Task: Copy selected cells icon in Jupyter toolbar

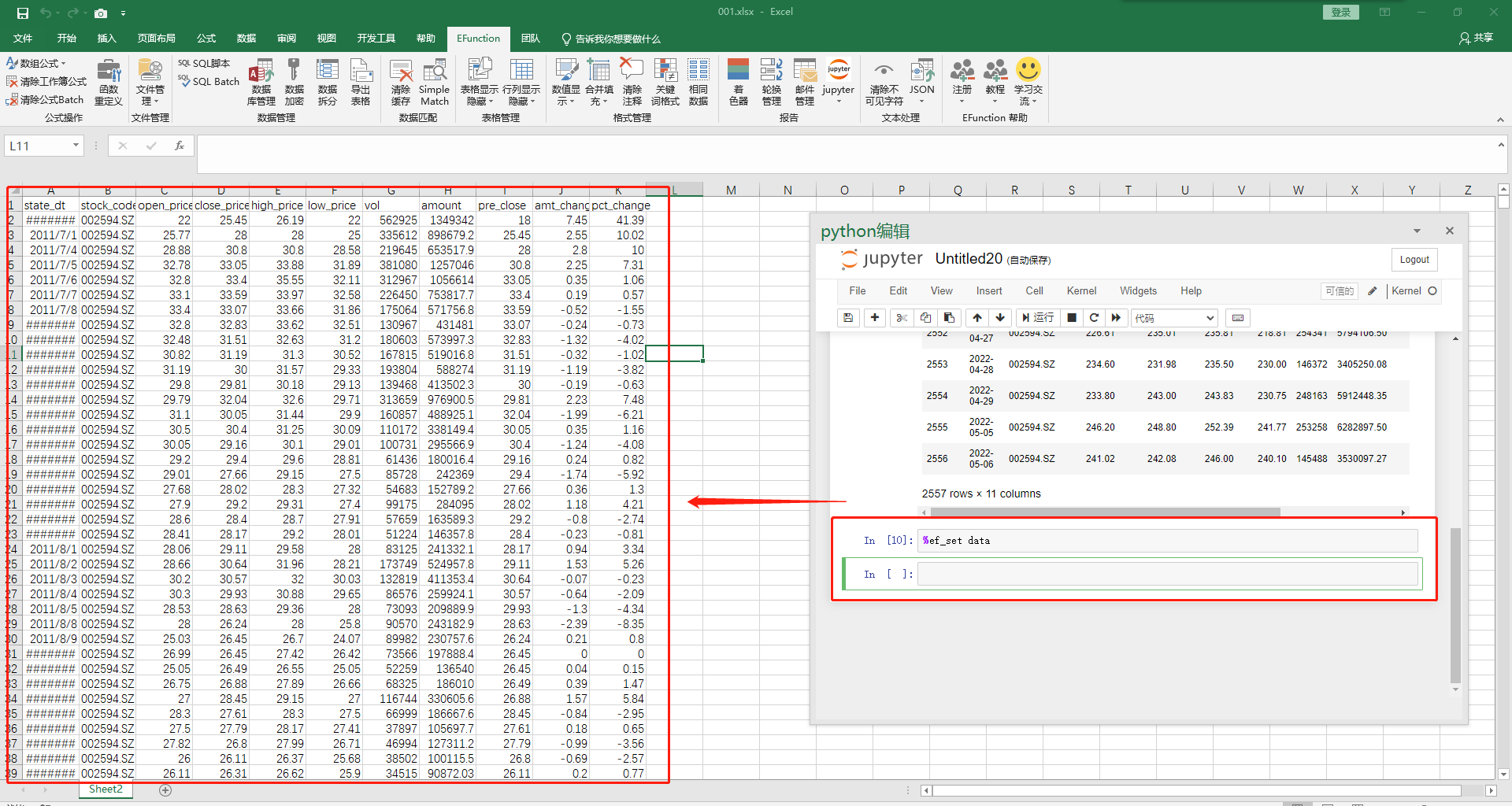Action: (925, 318)
